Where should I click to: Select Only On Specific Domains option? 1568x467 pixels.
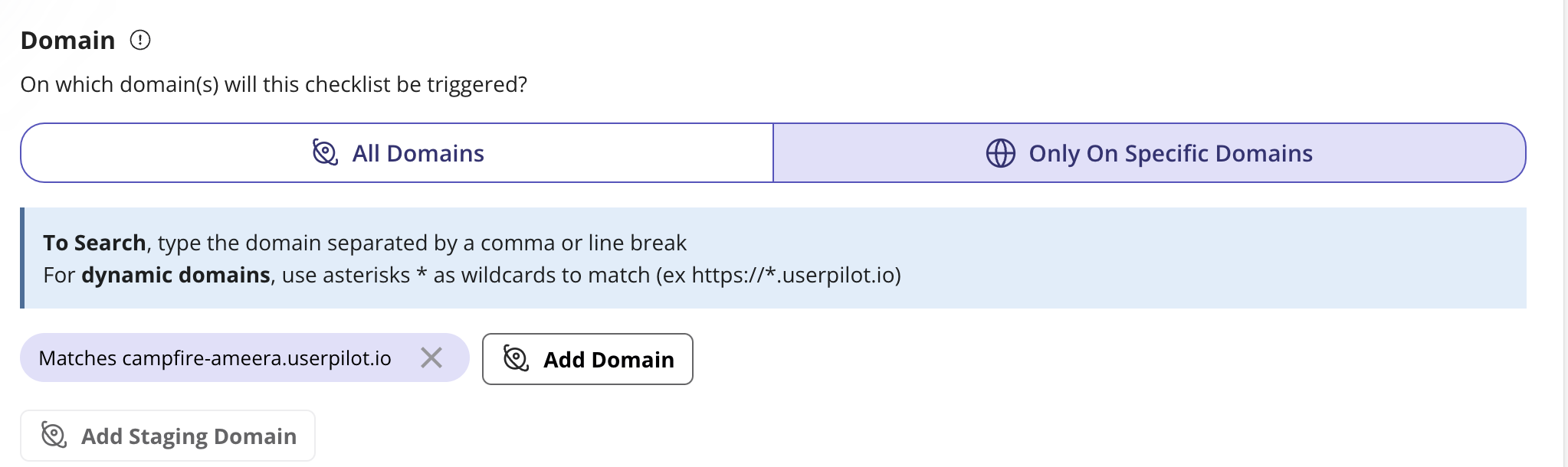1150,153
